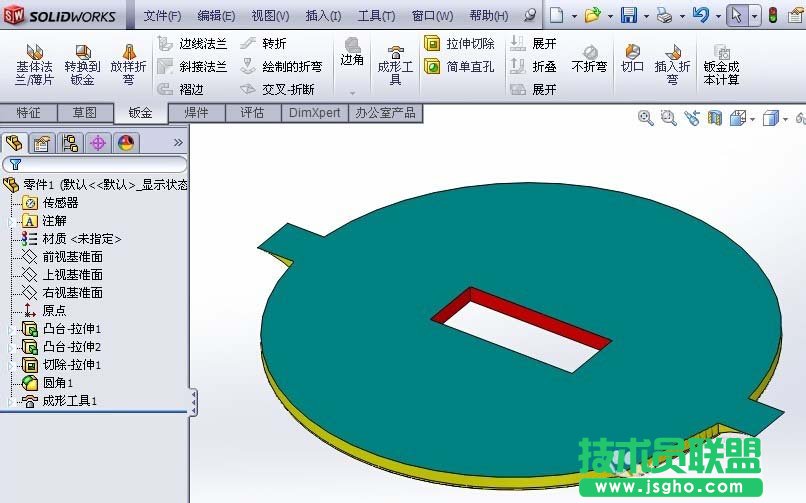Screen dimensions: 806x503
Task: Open the Corners (边角) dropdown arrow
Action: (x=353, y=93)
